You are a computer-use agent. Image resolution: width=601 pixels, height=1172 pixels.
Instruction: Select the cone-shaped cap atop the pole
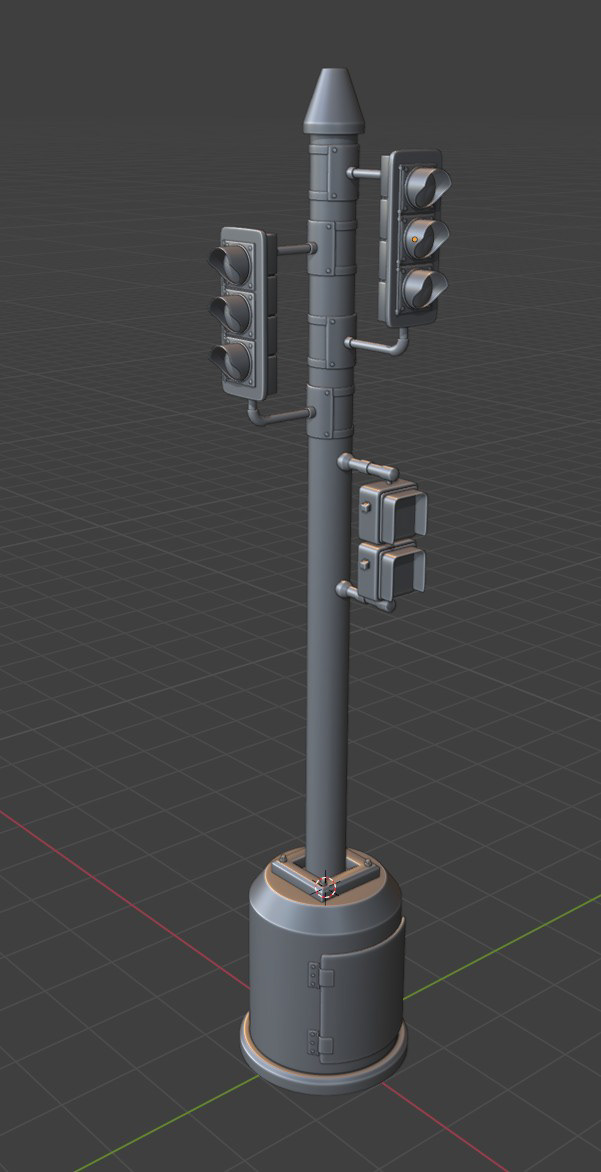point(333,102)
